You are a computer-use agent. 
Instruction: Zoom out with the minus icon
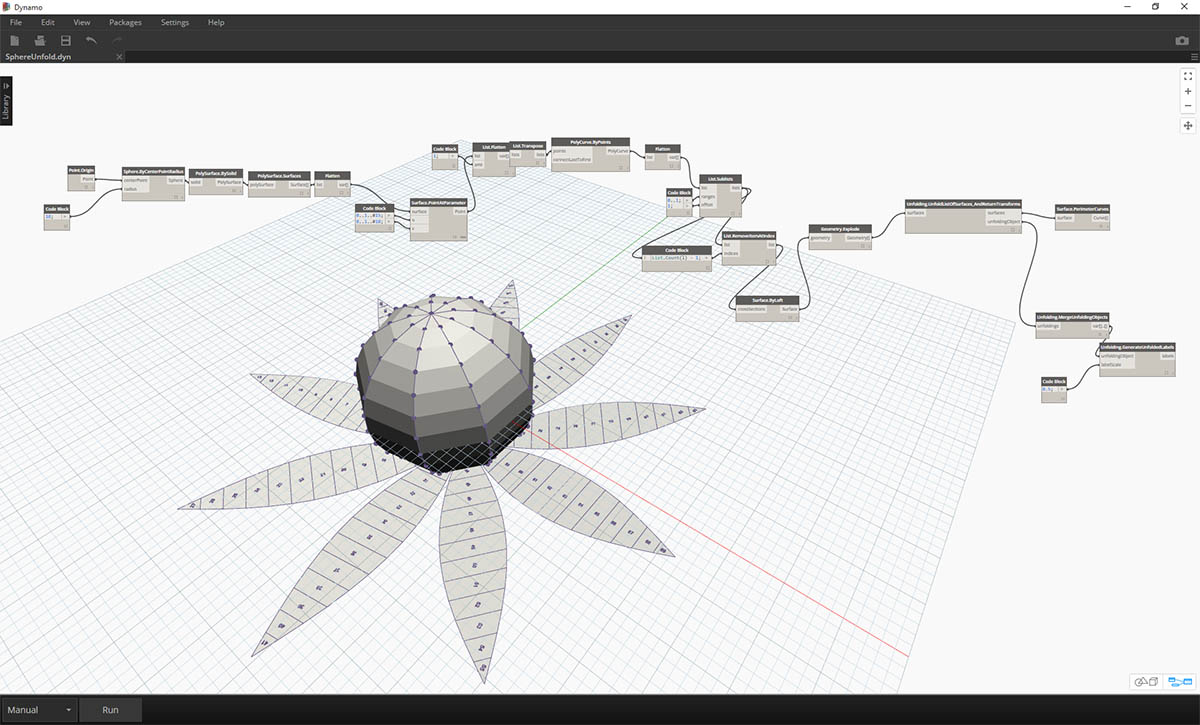click(x=1188, y=105)
